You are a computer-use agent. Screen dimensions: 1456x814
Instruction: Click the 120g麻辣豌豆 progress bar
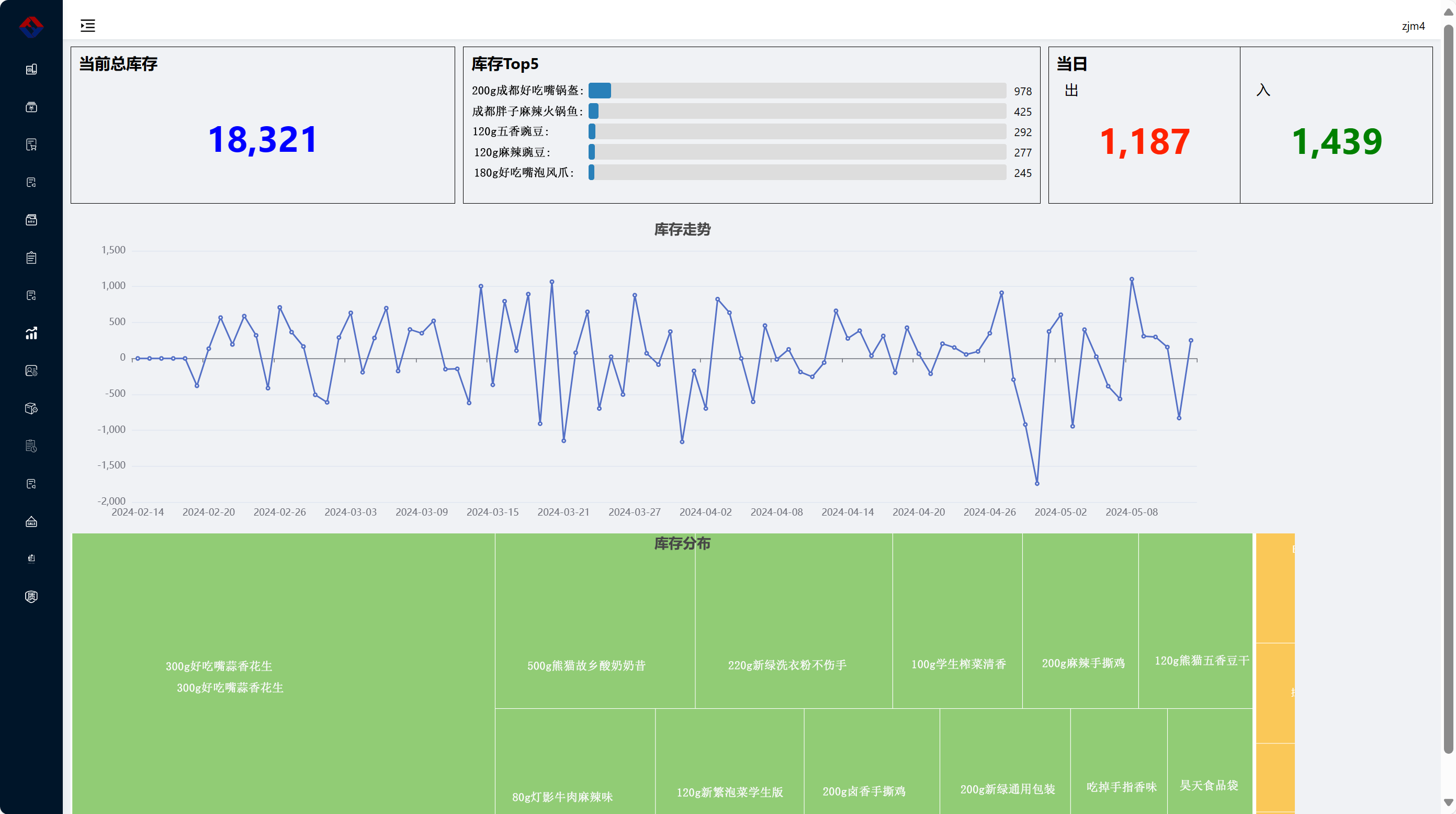point(797,152)
